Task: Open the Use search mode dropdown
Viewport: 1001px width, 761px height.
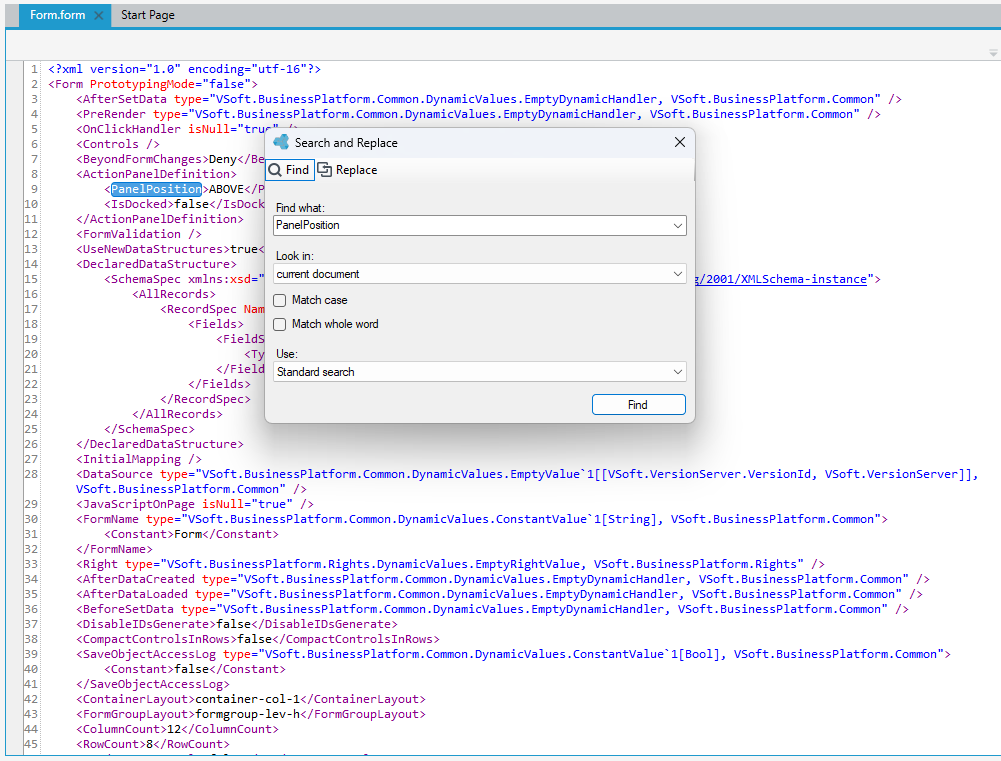Action: pyautogui.click(x=479, y=372)
